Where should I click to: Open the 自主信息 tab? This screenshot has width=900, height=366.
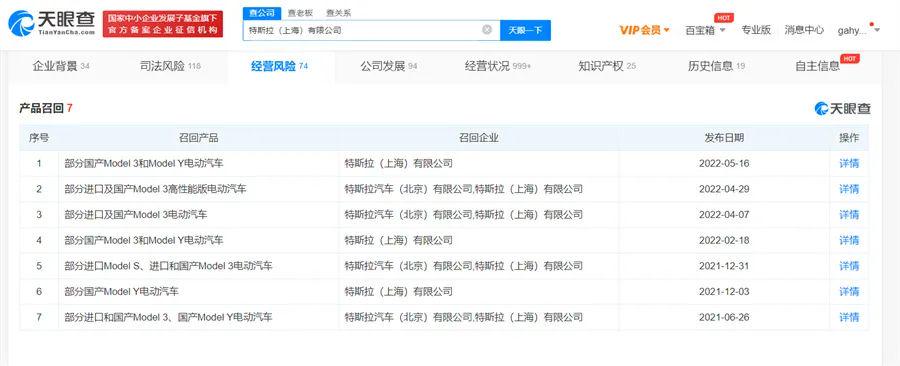coord(817,66)
